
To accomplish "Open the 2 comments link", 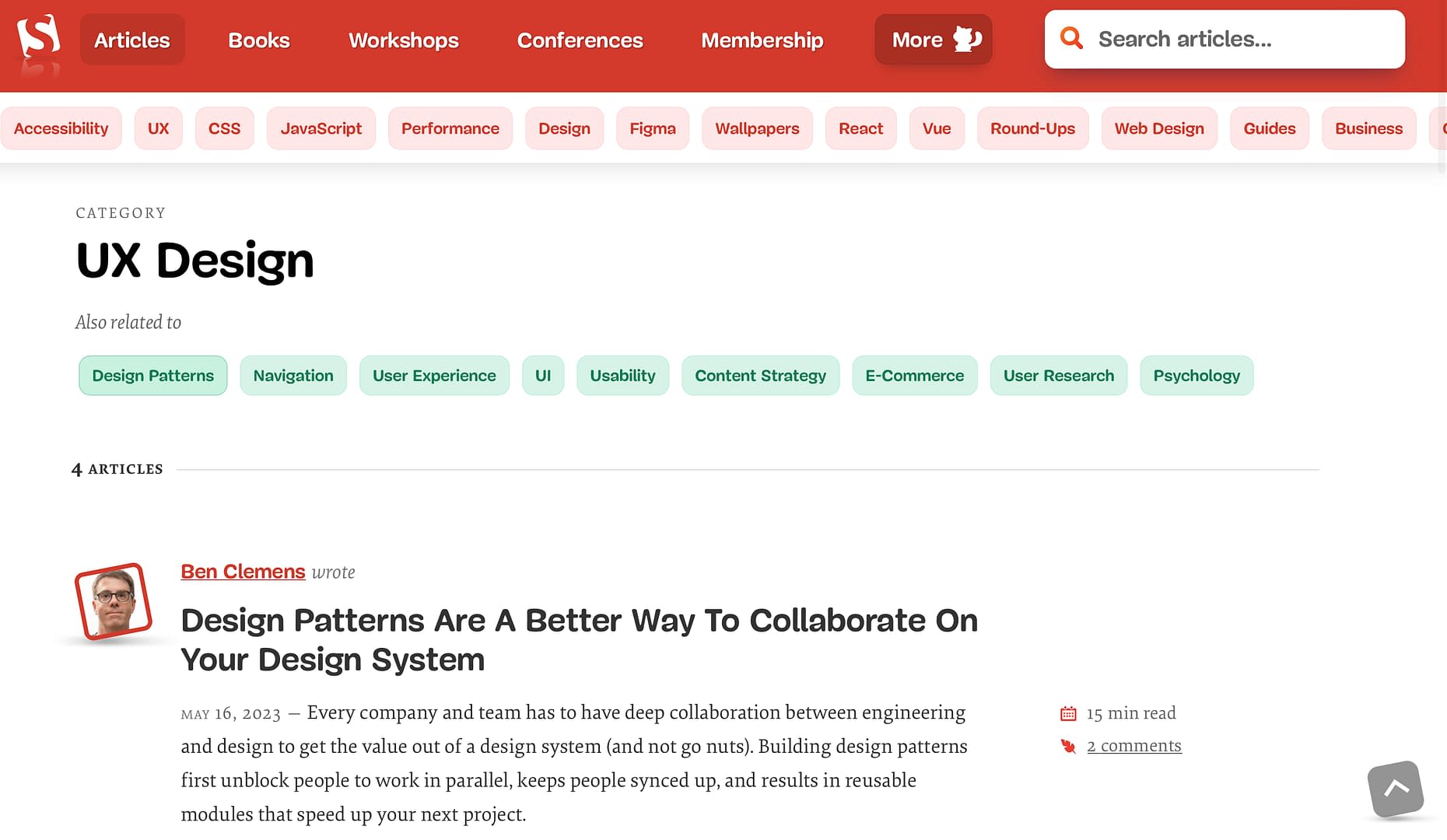I will click(x=1134, y=745).
